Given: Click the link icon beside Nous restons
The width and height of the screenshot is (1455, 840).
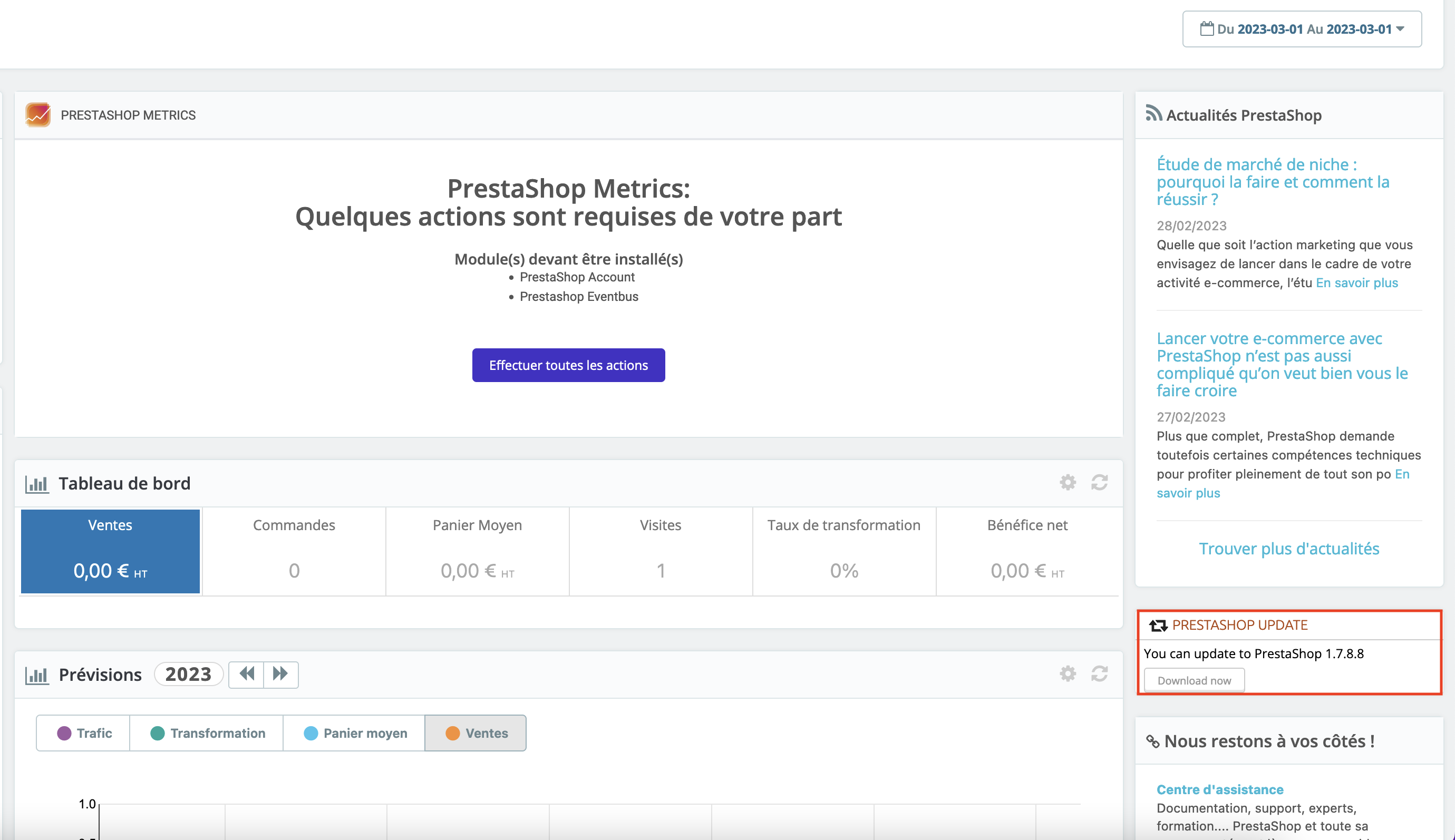Looking at the screenshot, I should coord(1152,741).
